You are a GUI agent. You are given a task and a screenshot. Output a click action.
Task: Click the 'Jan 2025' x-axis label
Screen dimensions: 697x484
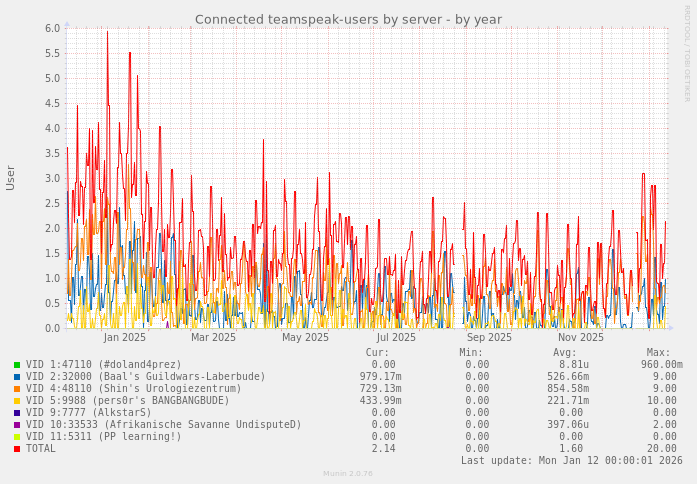pos(124,338)
